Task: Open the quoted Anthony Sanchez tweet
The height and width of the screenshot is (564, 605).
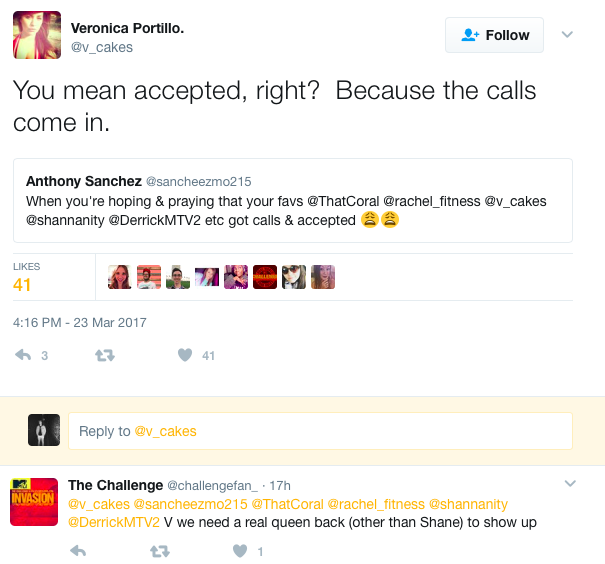Action: pyautogui.click(x=293, y=200)
